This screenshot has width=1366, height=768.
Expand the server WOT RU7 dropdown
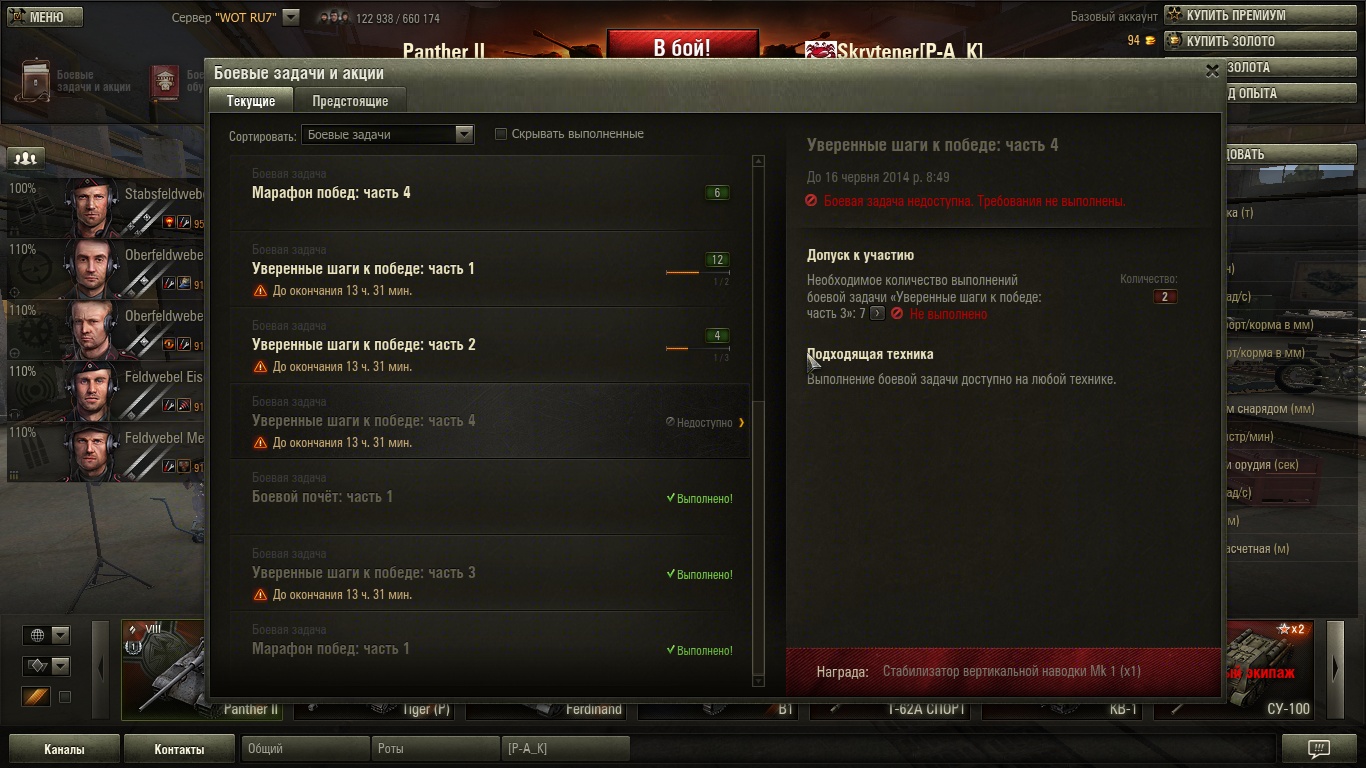coord(291,17)
